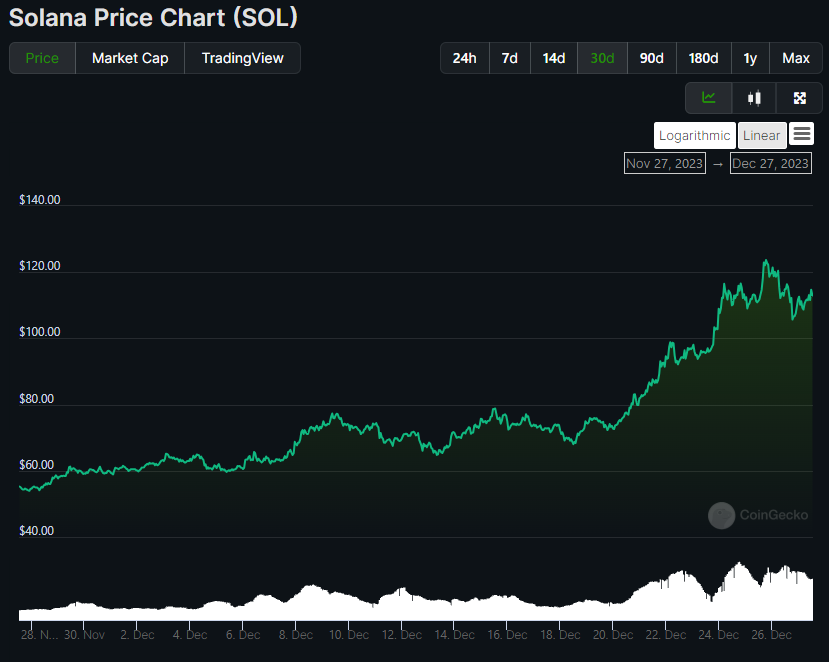Click the $60.00 axis label

point(36,465)
